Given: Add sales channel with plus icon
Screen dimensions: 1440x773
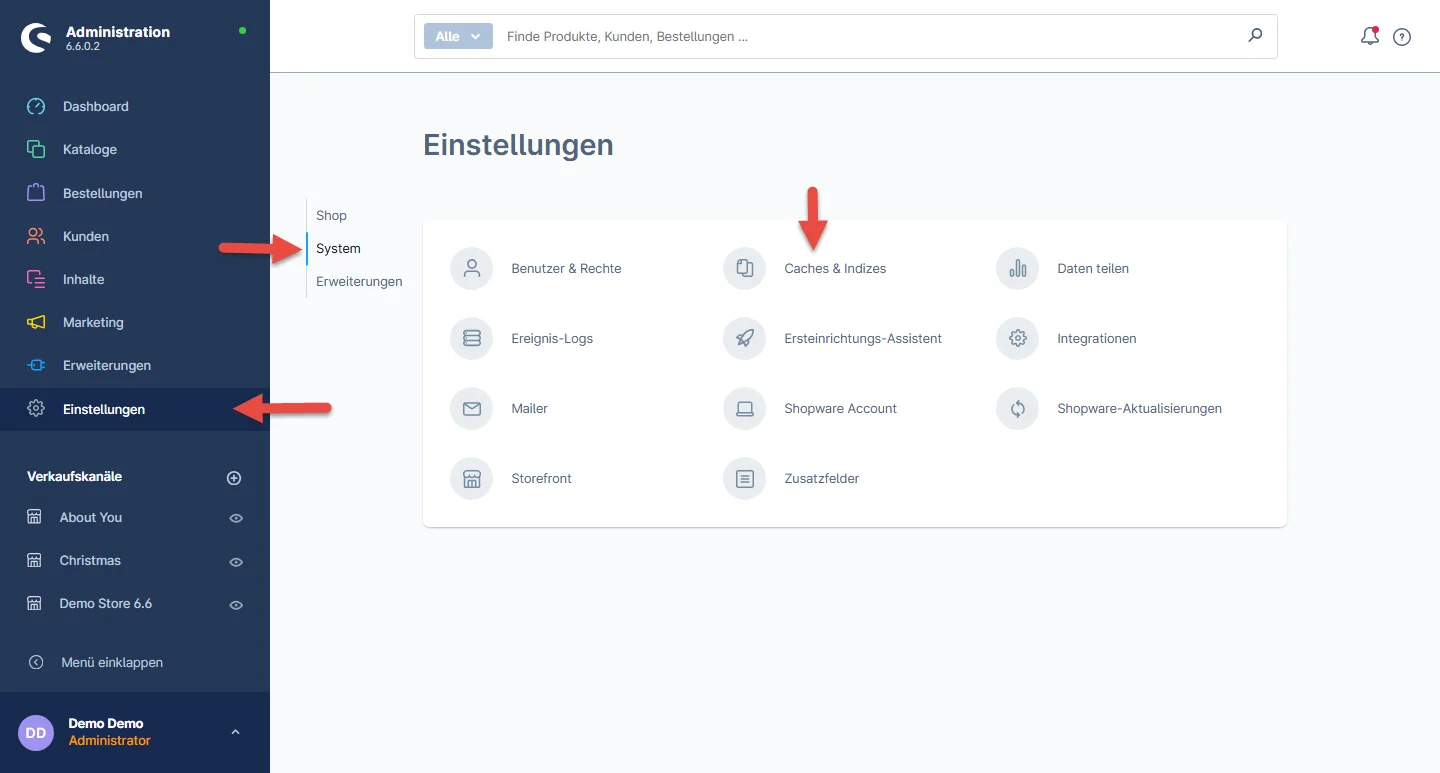Looking at the screenshot, I should pos(234,478).
